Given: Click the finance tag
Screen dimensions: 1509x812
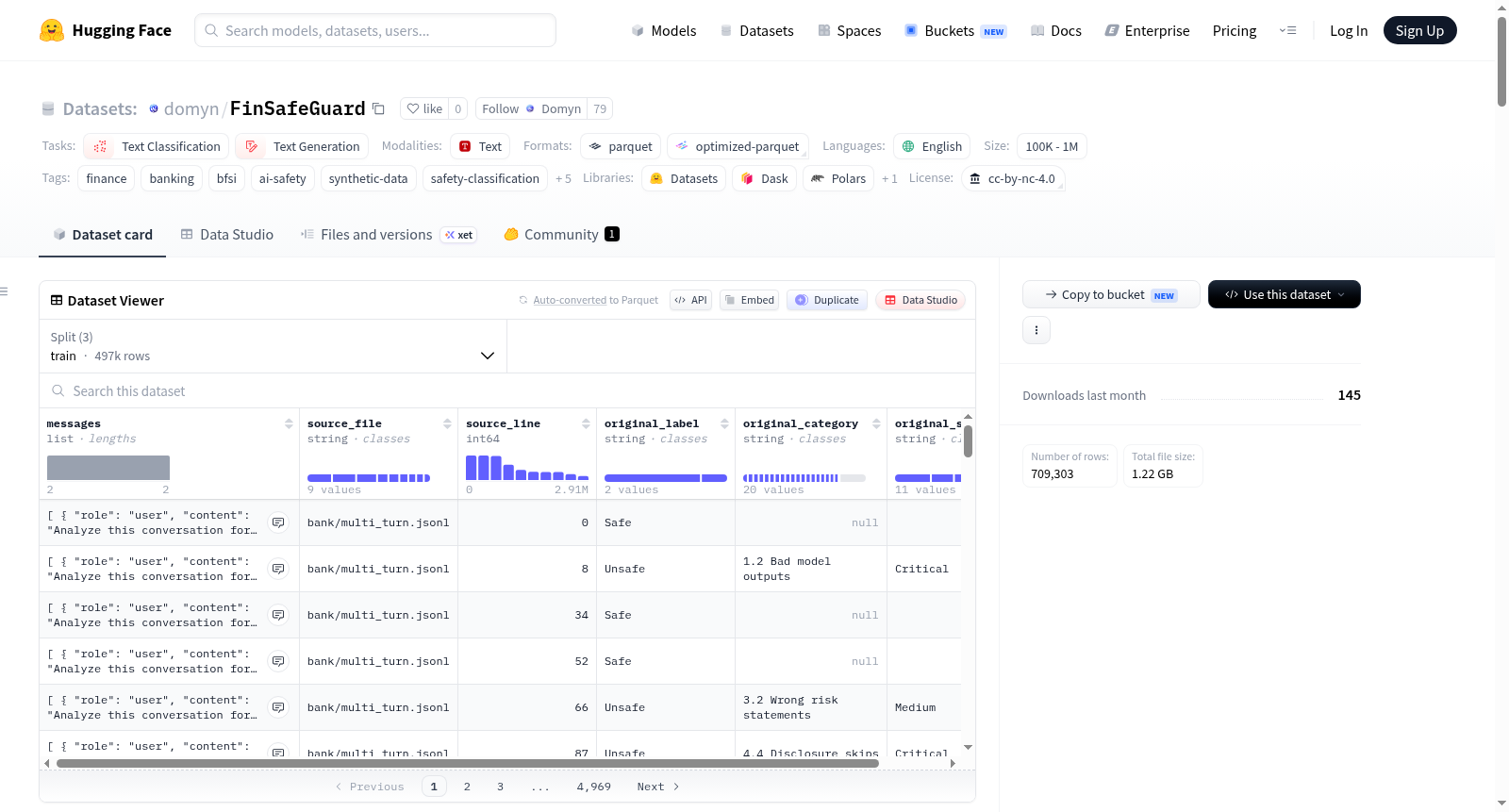Looking at the screenshot, I should 107,178.
